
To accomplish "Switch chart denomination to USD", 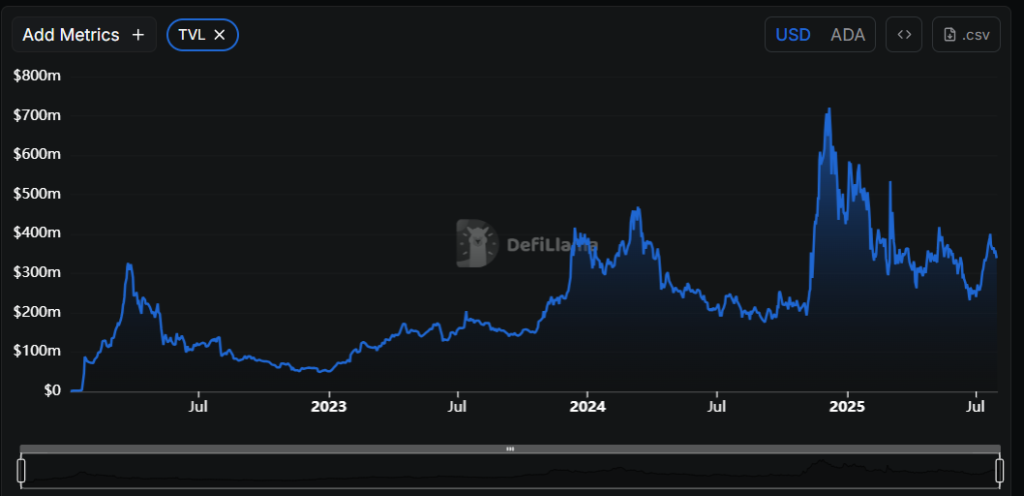I will (x=793, y=35).
